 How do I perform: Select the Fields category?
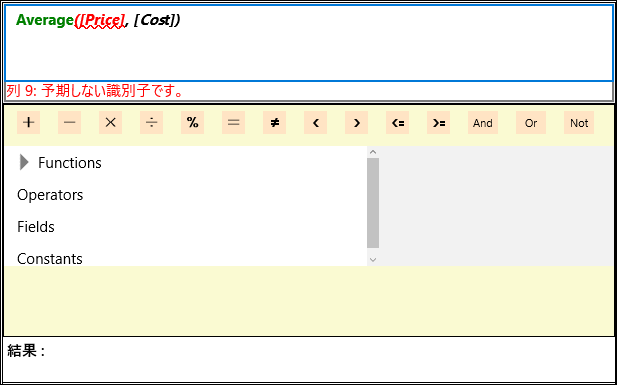coord(36,227)
